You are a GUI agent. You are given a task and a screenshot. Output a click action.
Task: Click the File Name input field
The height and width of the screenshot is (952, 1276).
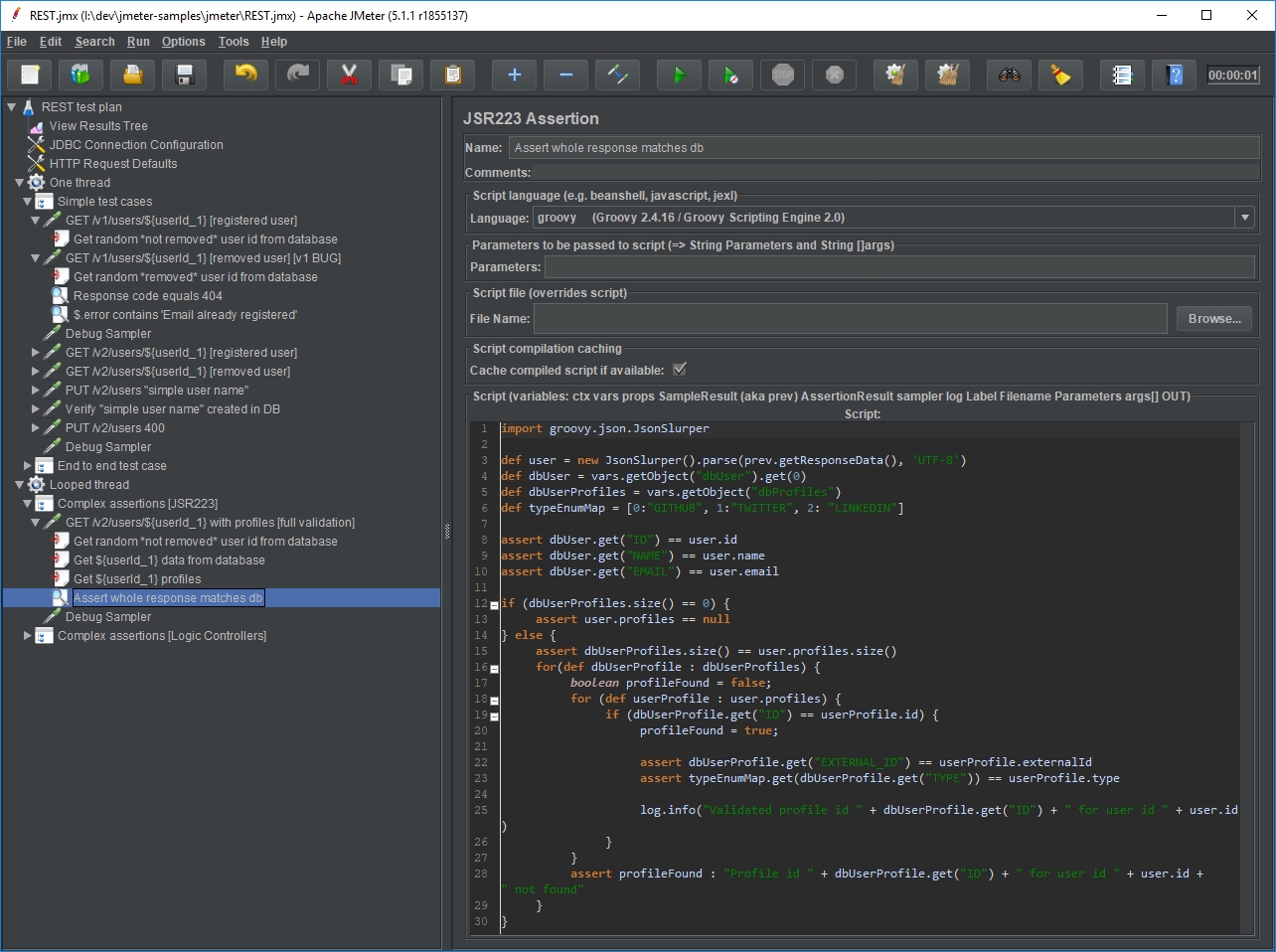(851, 319)
